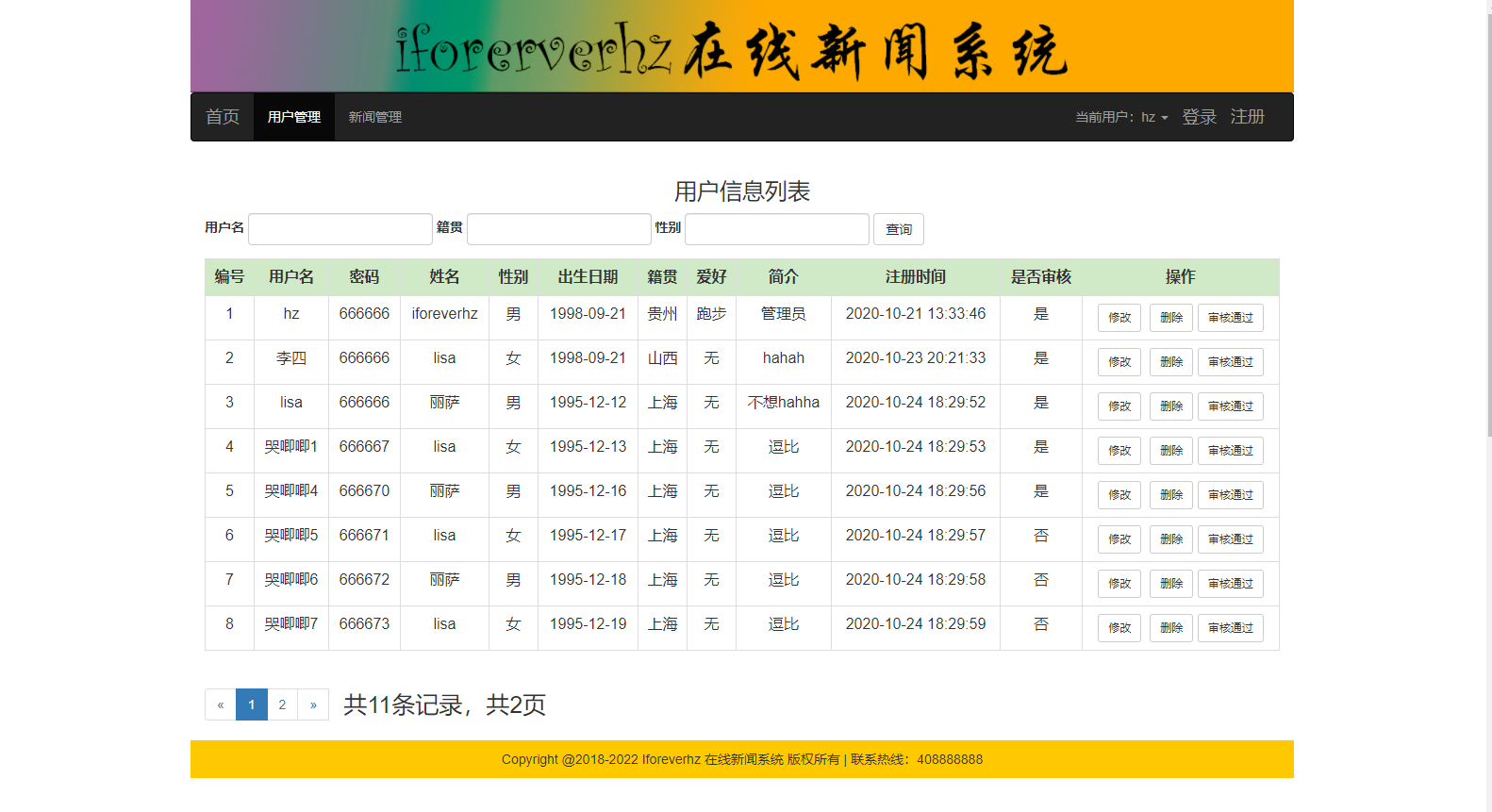Image resolution: width=1492 pixels, height=812 pixels.
Task: Click 修改 for user 哭唧唧5
Action: [x=1119, y=539]
